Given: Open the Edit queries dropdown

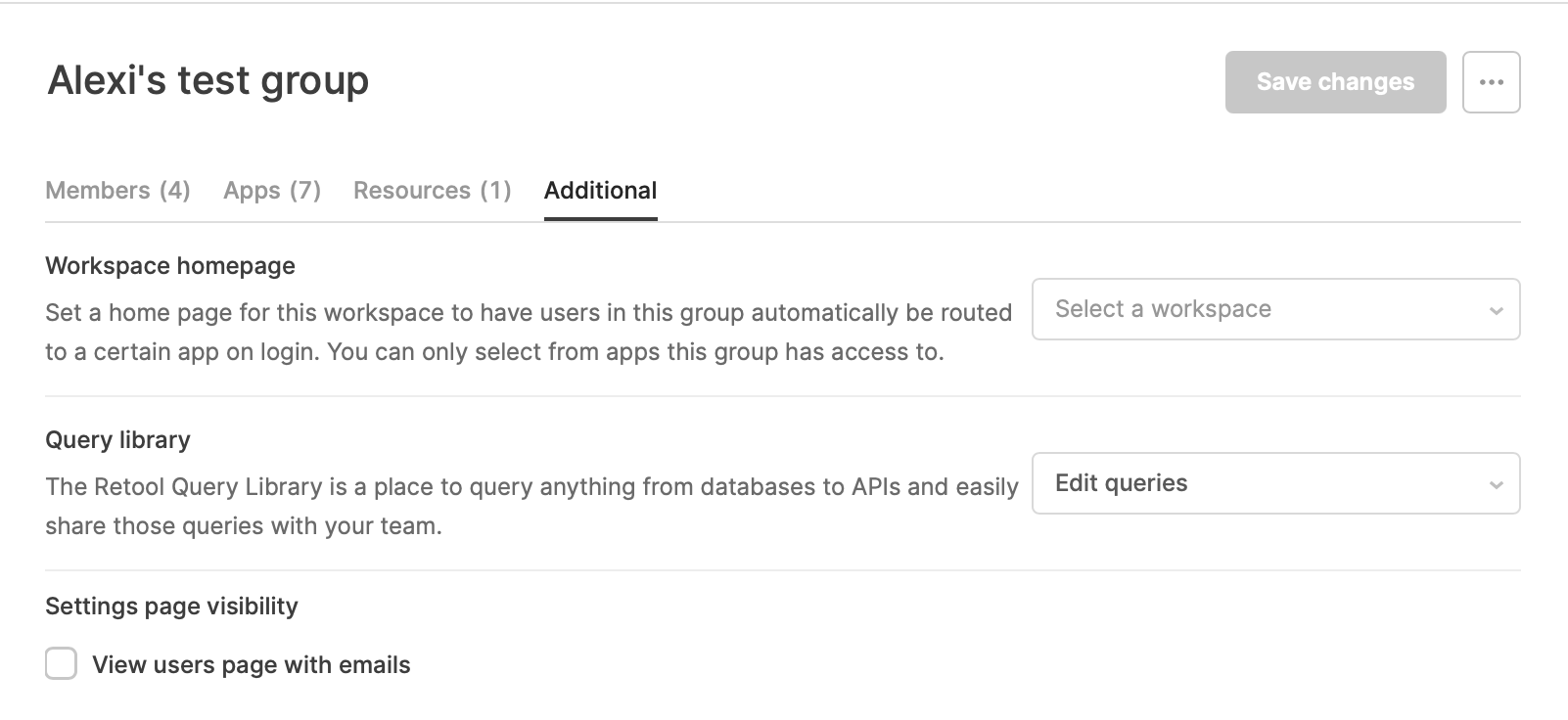Looking at the screenshot, I should coord(1275,483).
